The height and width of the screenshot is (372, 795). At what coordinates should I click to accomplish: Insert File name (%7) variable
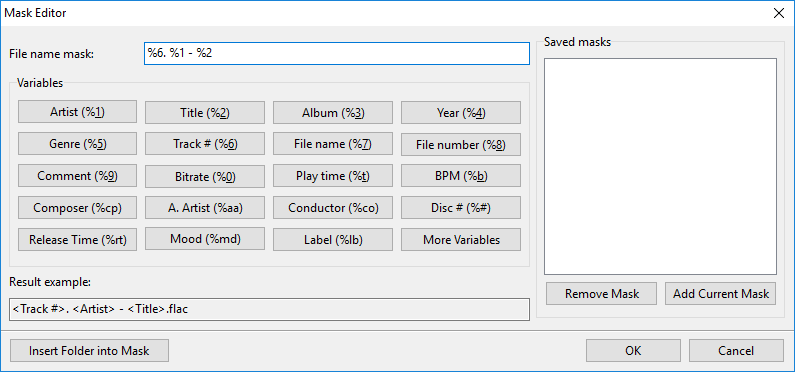coord(333,144)
